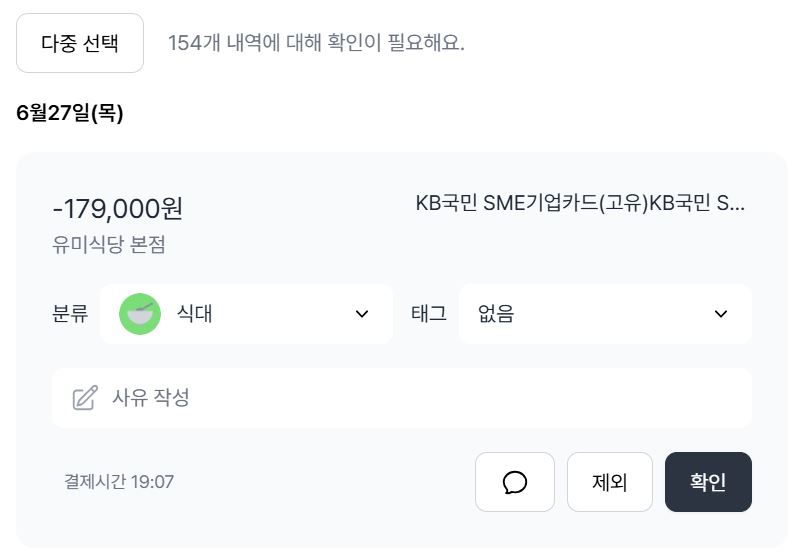Expand the 없음 tag chevron arrow

point(721,314)
